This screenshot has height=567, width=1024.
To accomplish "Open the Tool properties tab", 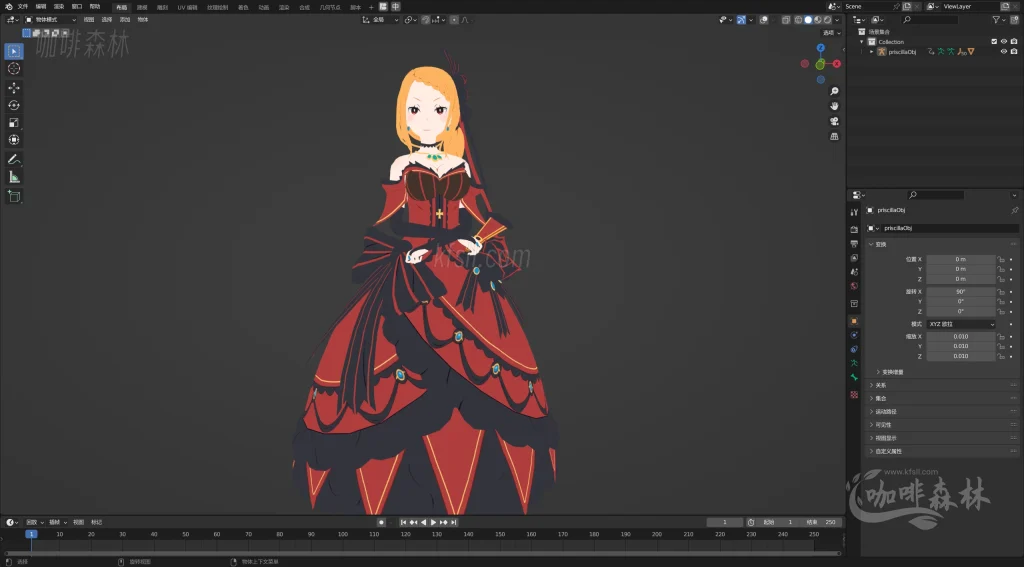I will pyautogui.click(x=854, y=212).
